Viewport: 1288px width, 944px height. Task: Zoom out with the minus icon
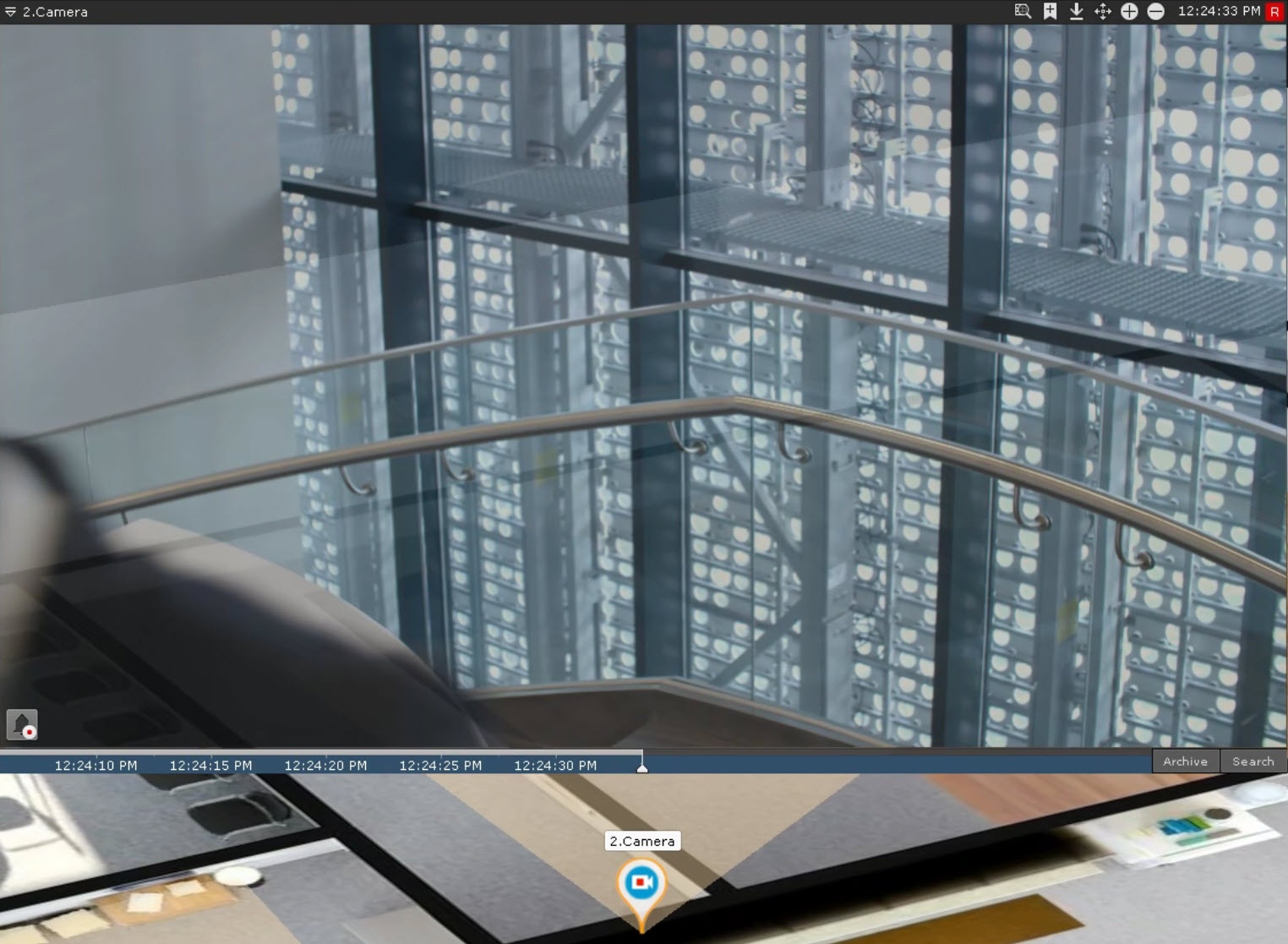click(x=1155, y=12)
